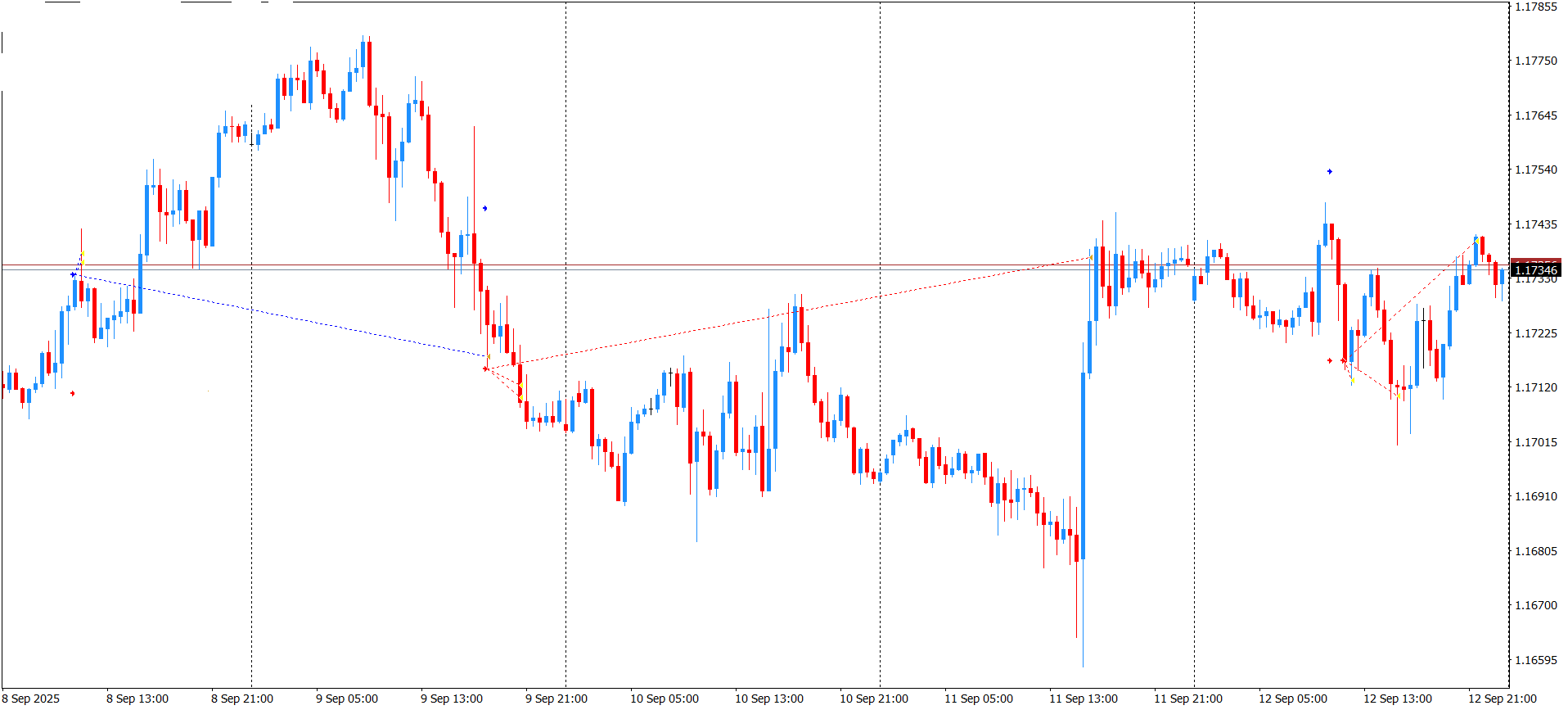Select the blue arrow marker above 12 Sep 05:00 candles
This screenshot has width=1568, height=710.
(1329, 172)
